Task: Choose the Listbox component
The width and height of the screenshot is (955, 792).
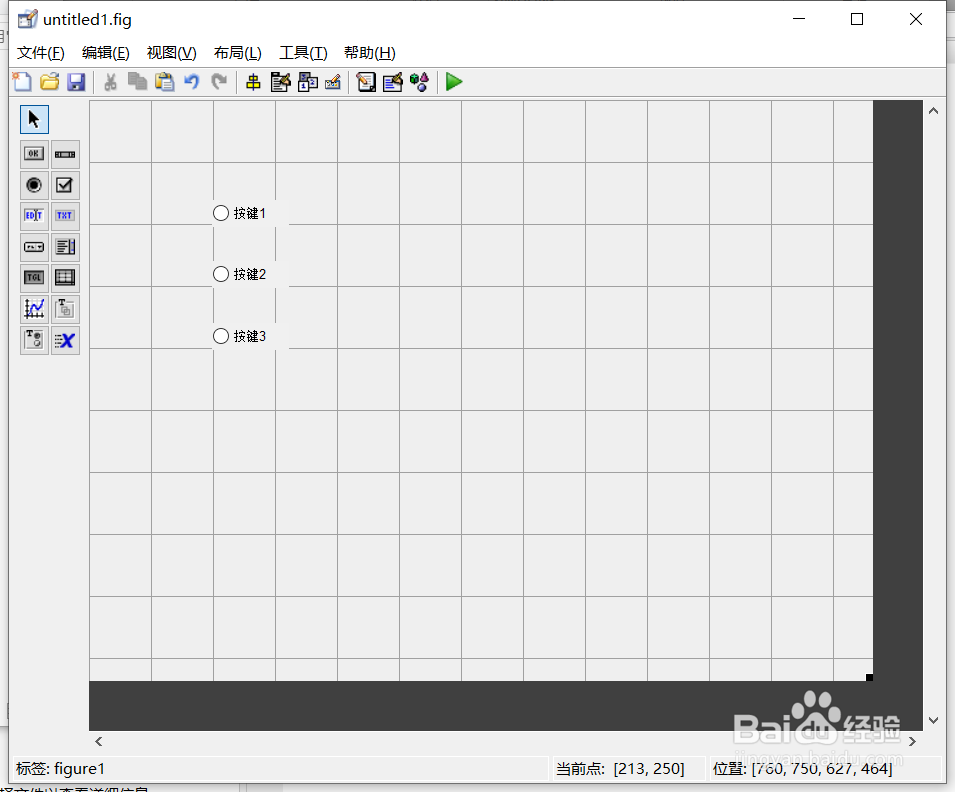Action: tap(65, 247)
